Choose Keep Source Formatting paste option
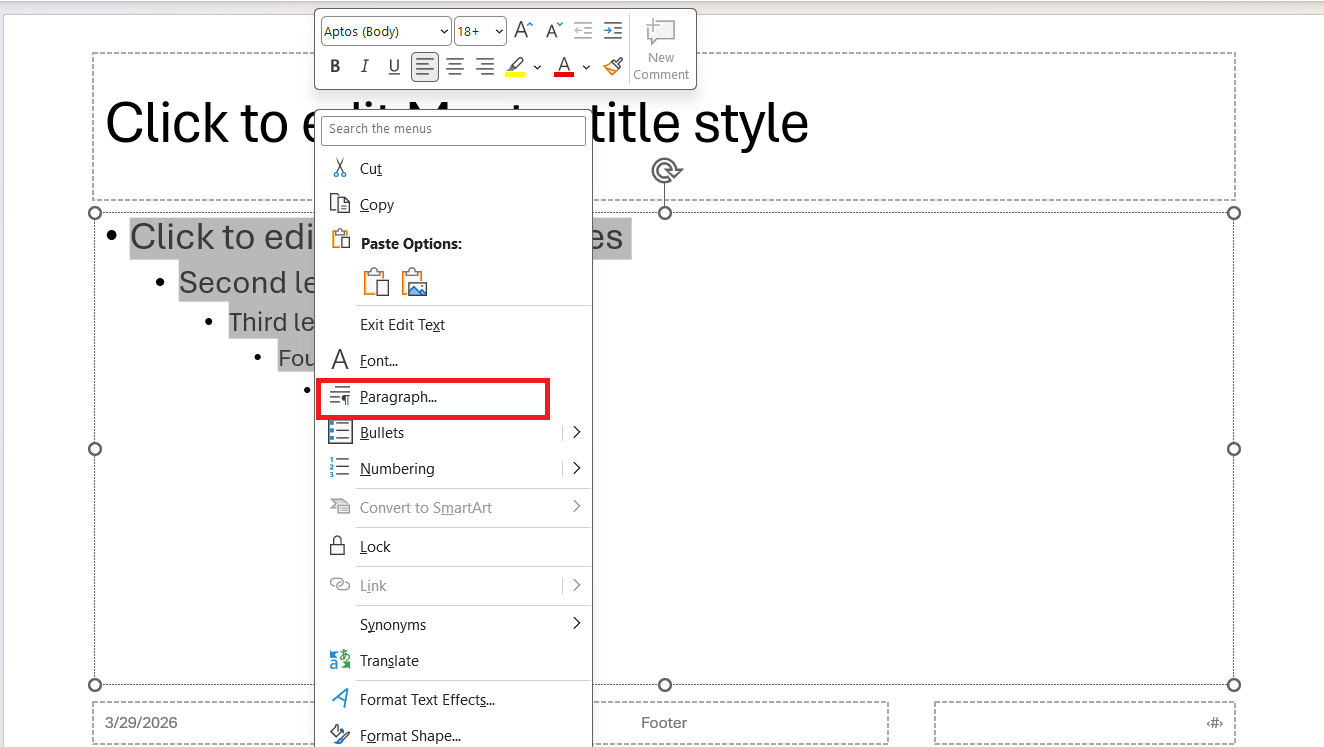Image resolution: width=1324 pixels, height=747 pixels. click(376, 283)
